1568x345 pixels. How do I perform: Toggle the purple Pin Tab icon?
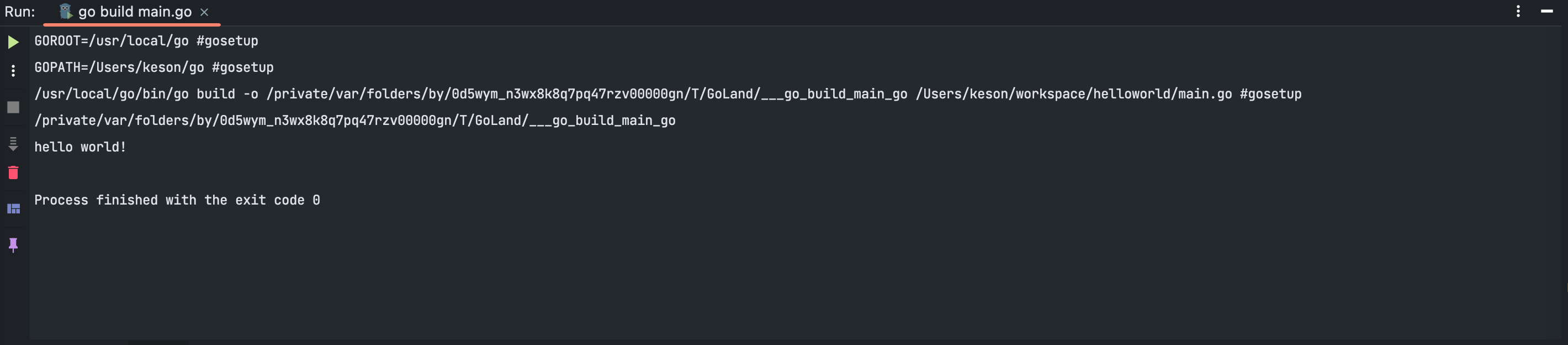click(13, 245)
